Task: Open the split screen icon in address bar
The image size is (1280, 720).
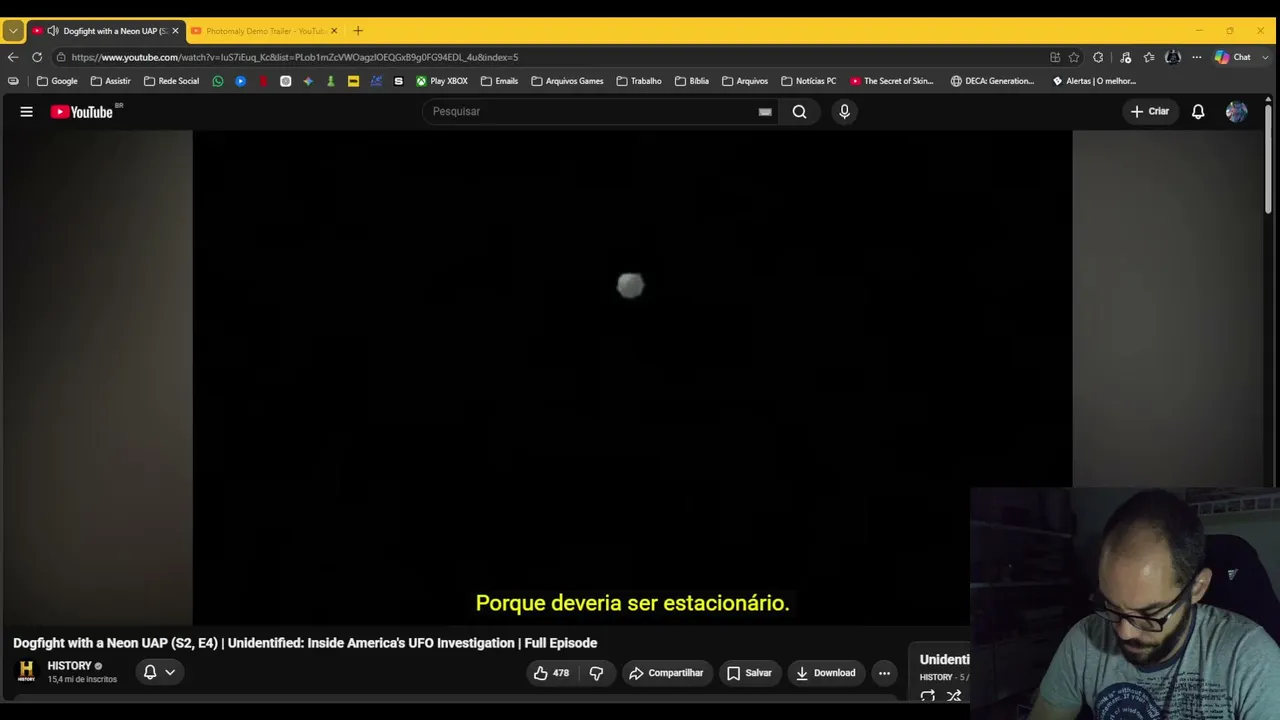Action: tap(1055, 57)
